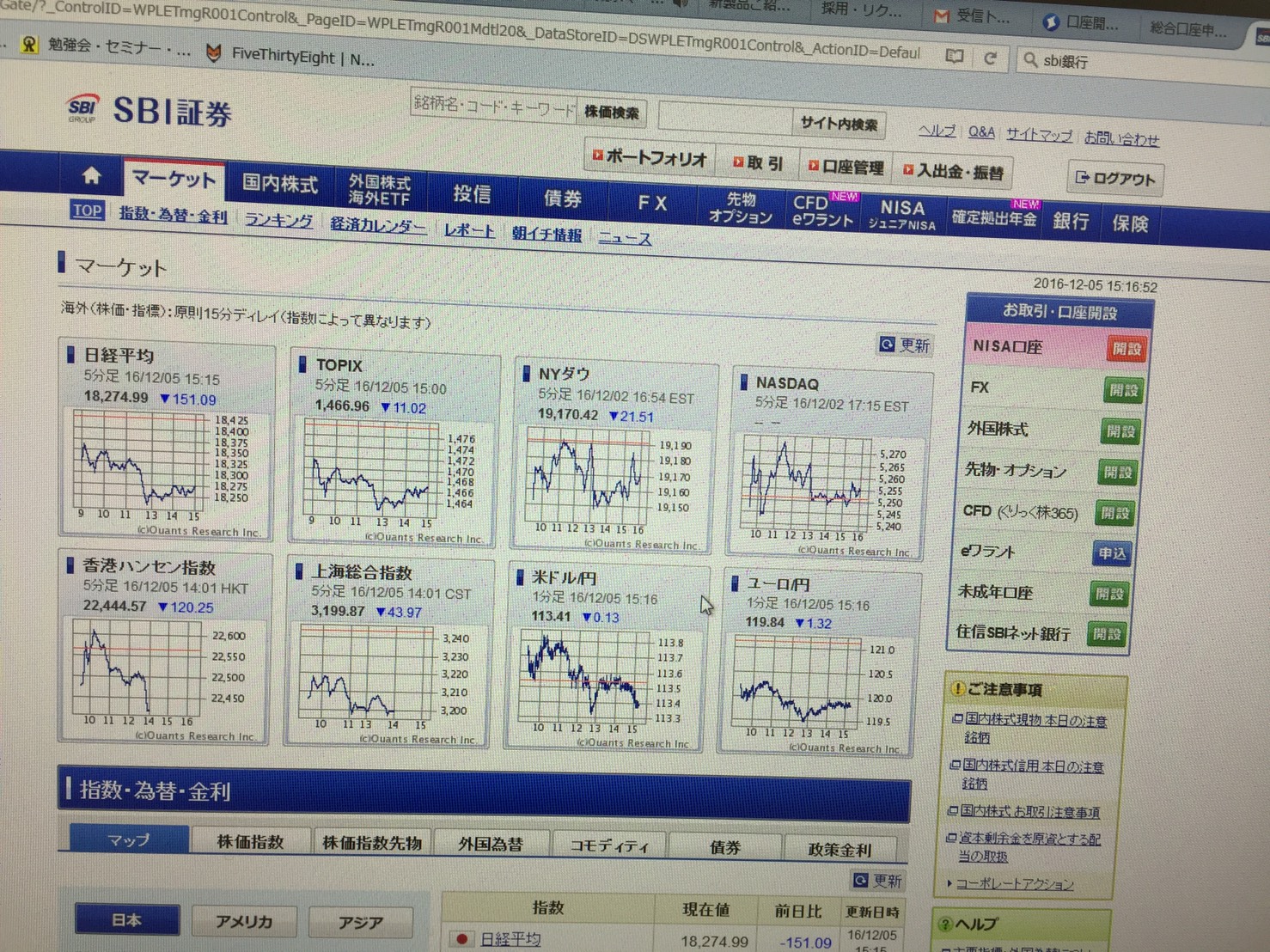Refresh the index table with lower 更新 button
Viewport: 1270px width, 952px height.
click(877, 881)
